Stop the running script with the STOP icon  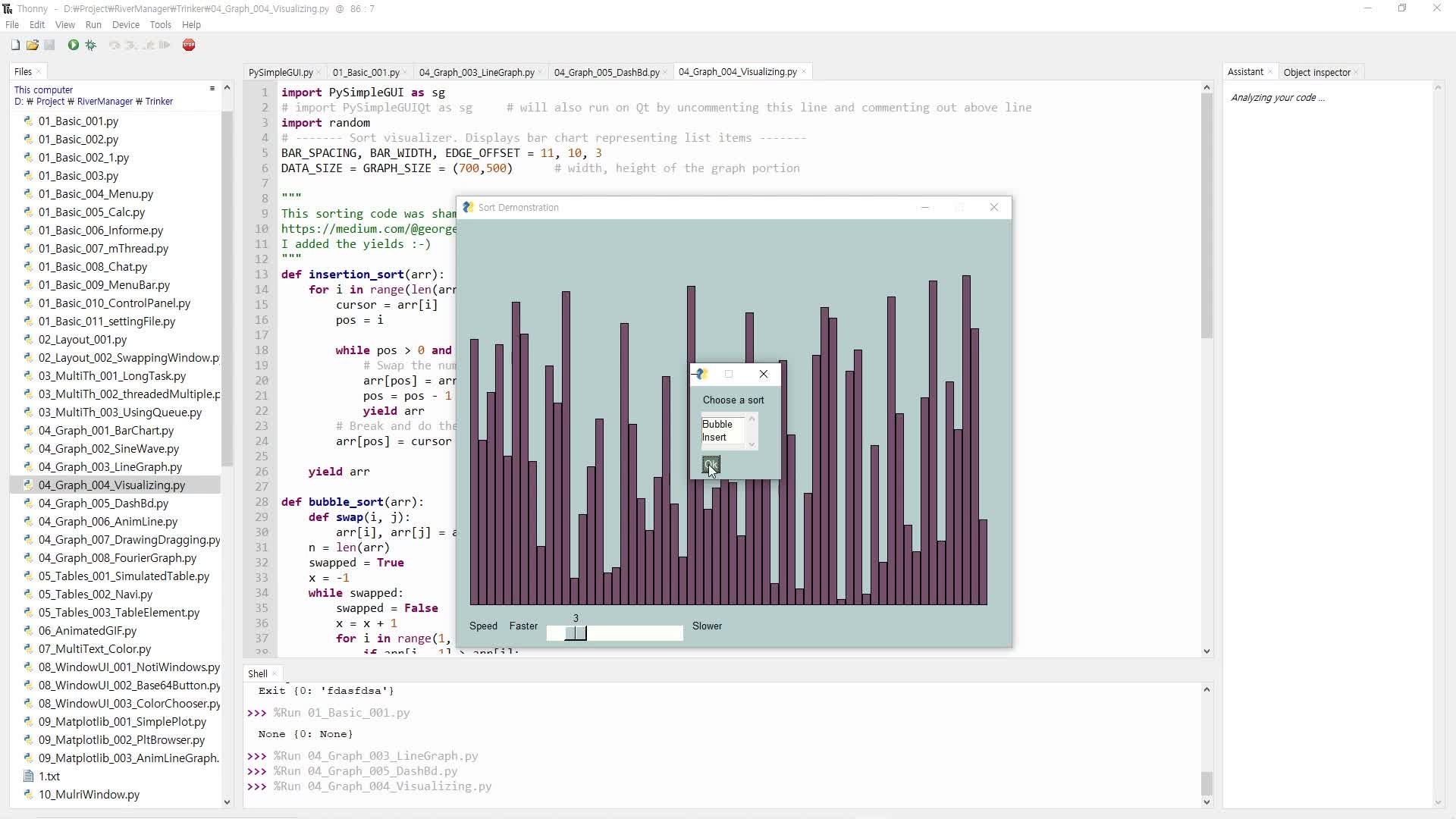click(x=190, y=45)
